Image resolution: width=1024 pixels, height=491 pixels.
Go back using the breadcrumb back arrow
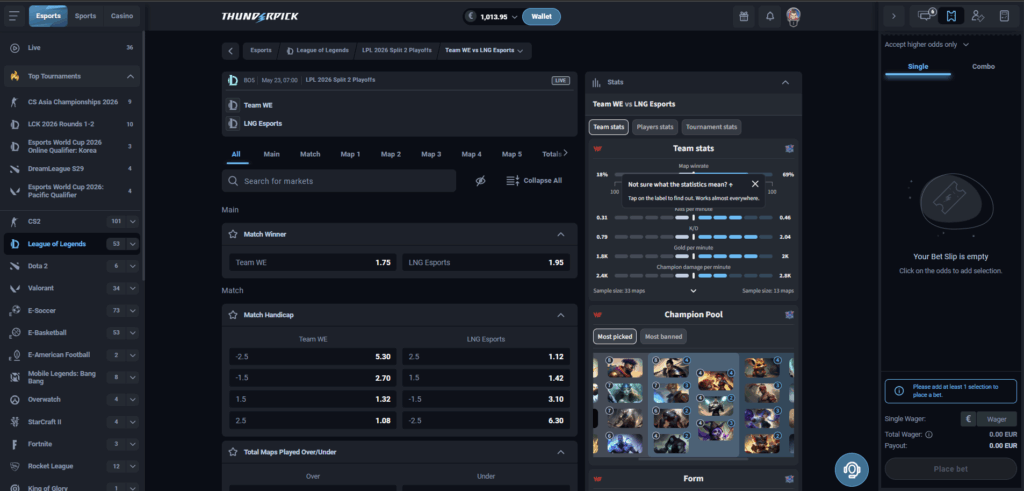[231, 50]
